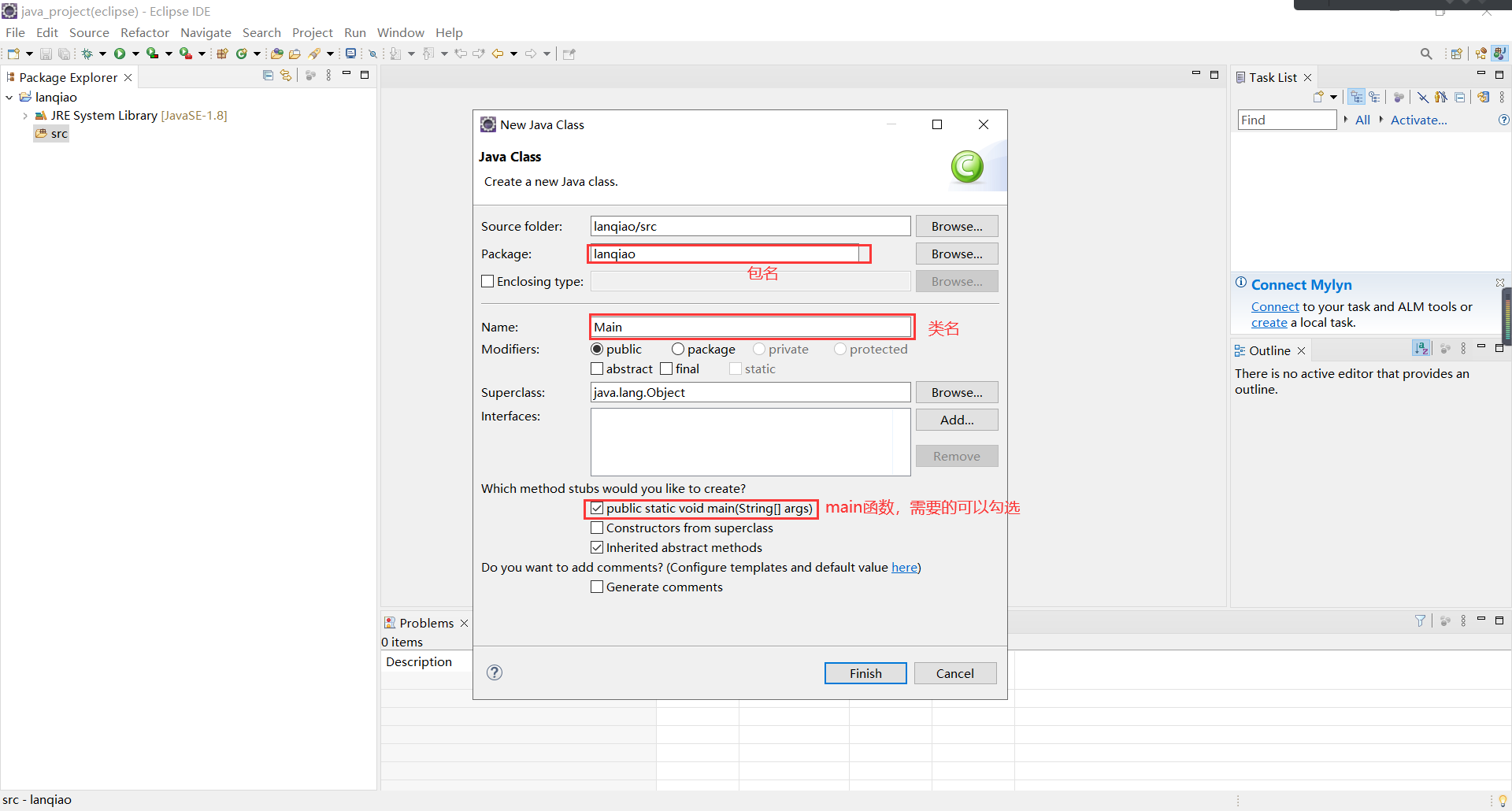Uncheck Inherited abstract methods checkbox
Image resolution: width=1512 pixels, height=811 pixels.
coord(597,547)
